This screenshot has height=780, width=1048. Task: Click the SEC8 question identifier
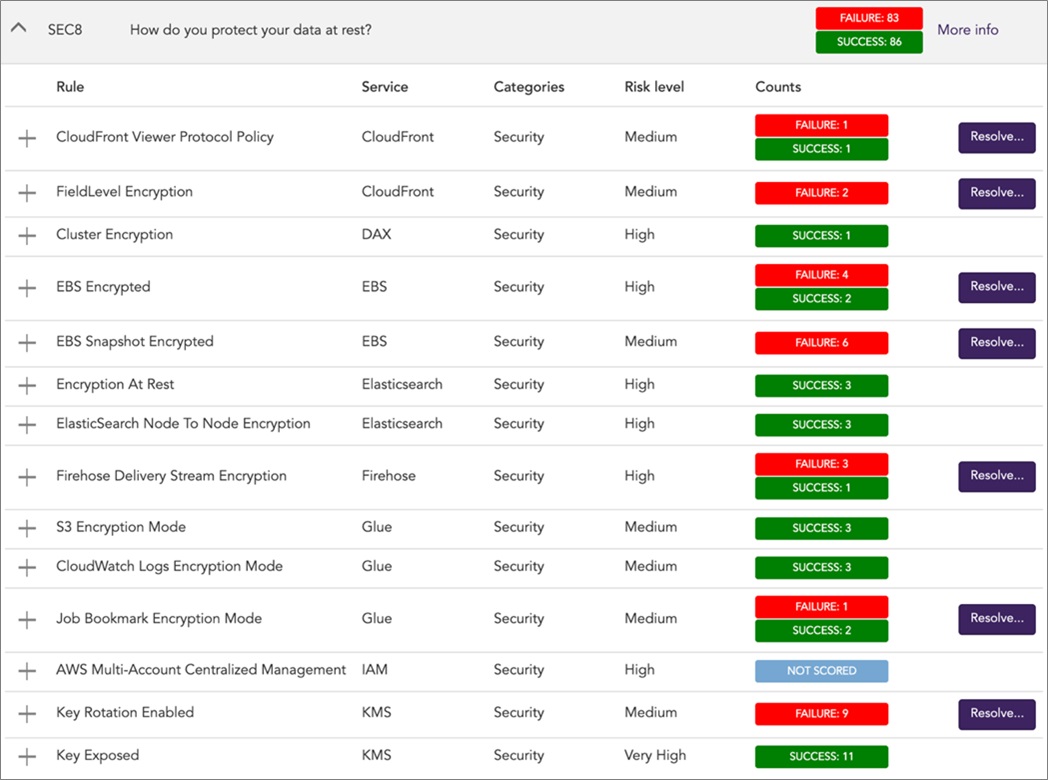(65, 30)
